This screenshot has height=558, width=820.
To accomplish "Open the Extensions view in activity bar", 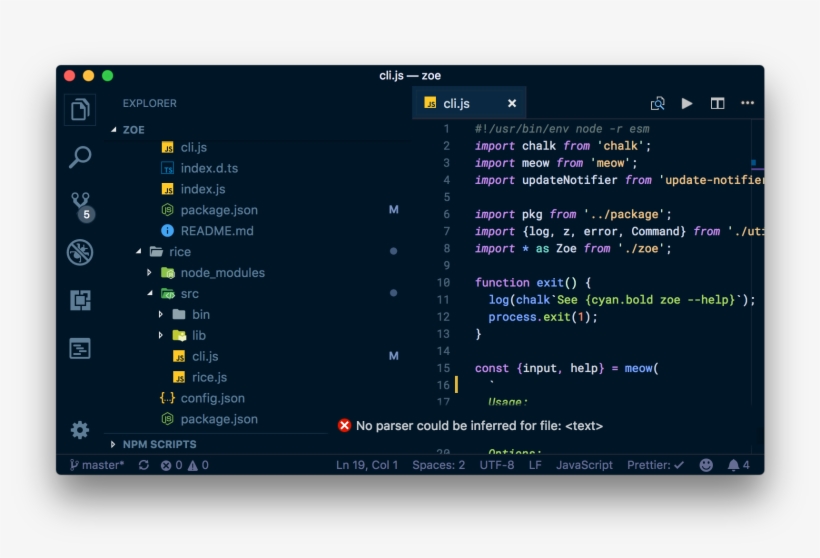I will [x=80, y=300].
